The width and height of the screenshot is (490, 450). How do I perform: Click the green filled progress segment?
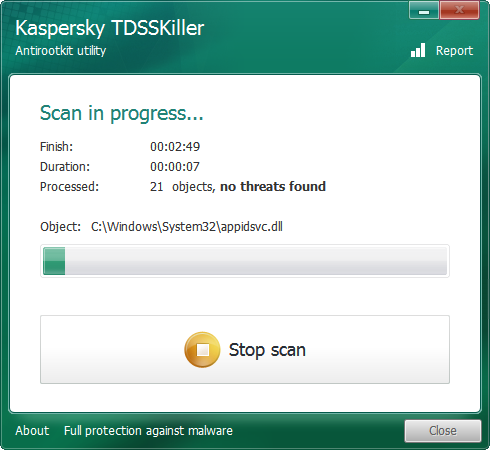54,261
